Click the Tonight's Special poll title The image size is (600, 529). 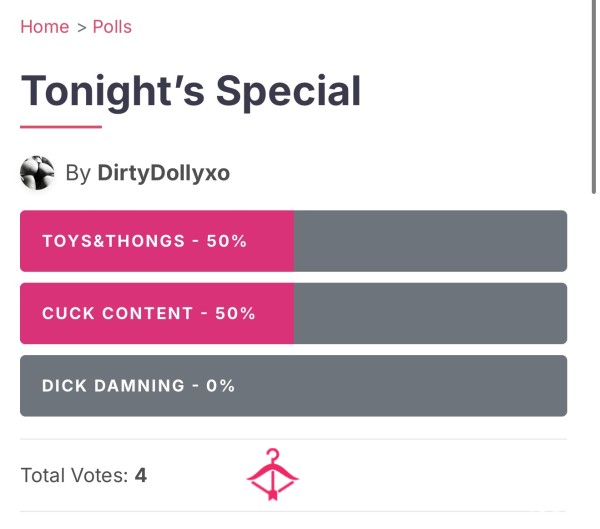[x=191, y=92]
